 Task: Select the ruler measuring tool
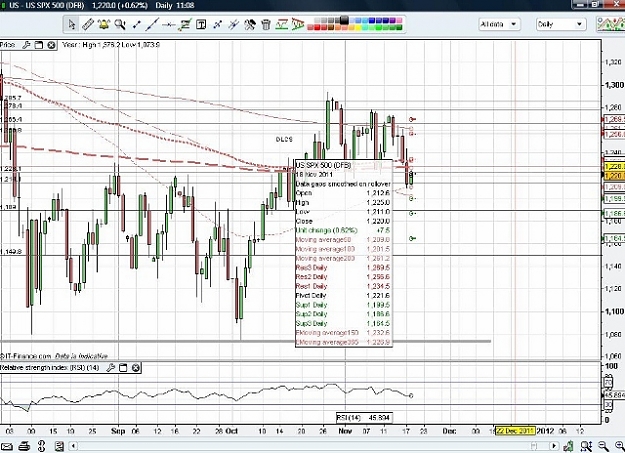[88, 24]
